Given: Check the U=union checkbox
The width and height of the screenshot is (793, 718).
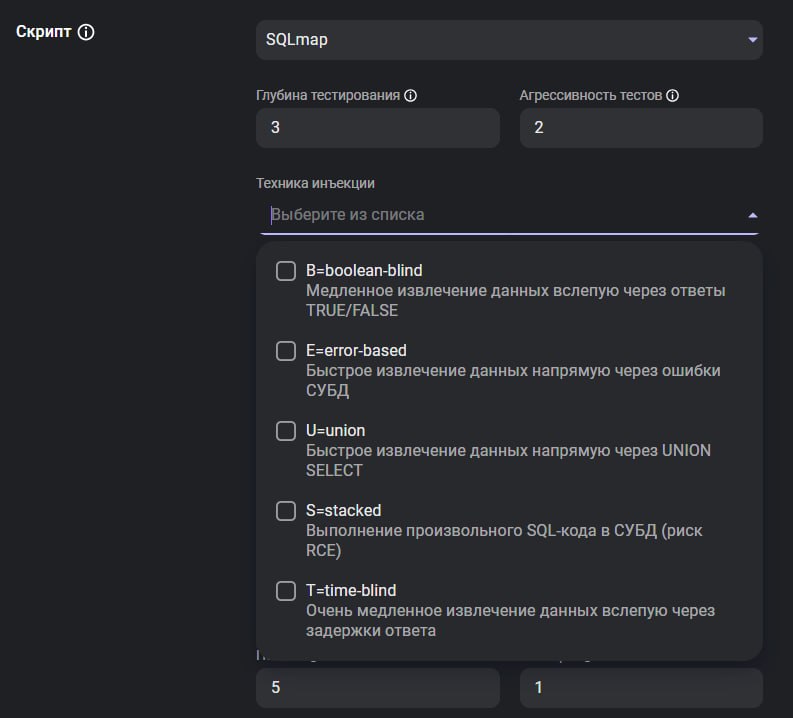Looking at the screenshot, I should pyautogui.click(x=286, y=431).
